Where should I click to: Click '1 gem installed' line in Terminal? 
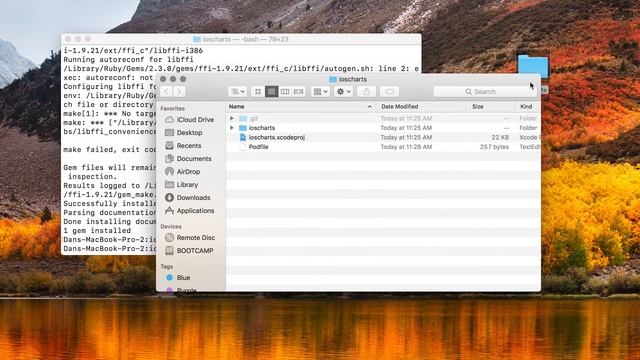(97, 231)
